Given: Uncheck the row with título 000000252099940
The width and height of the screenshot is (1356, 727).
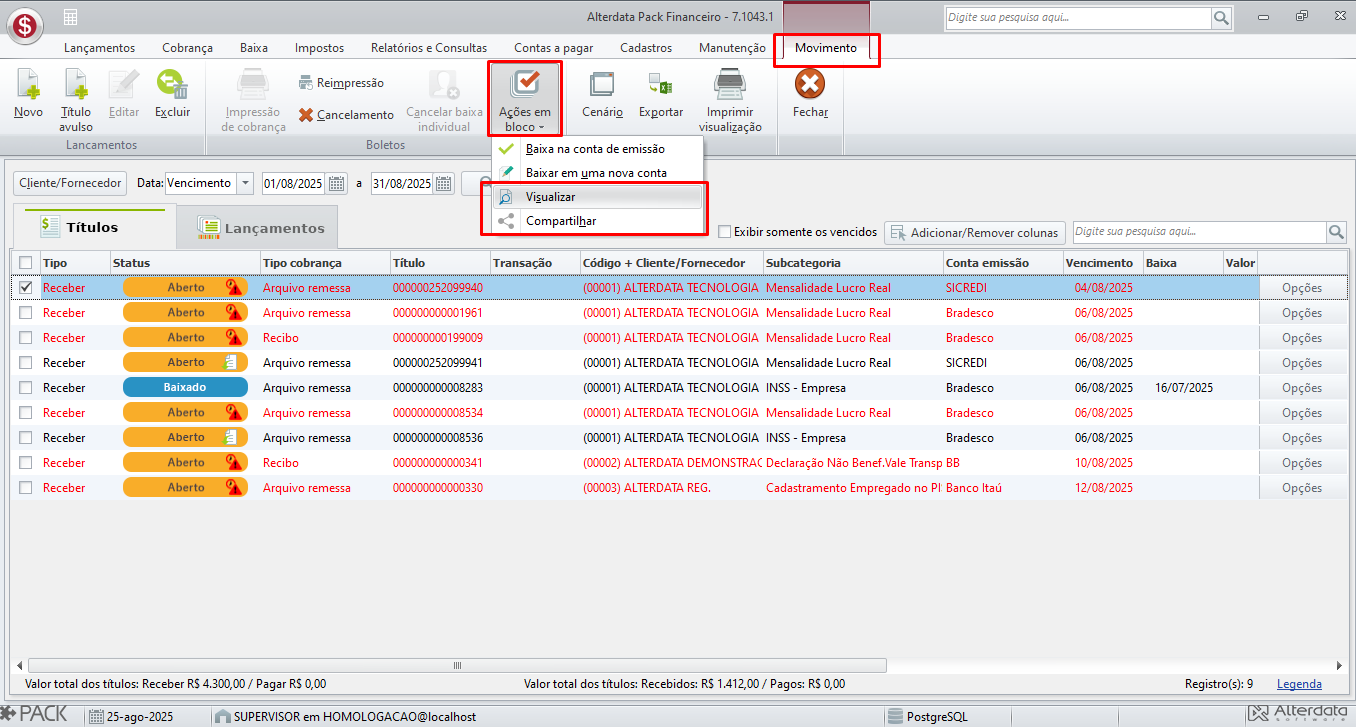Looking at the screenshot, I should (x=26, y=288).
